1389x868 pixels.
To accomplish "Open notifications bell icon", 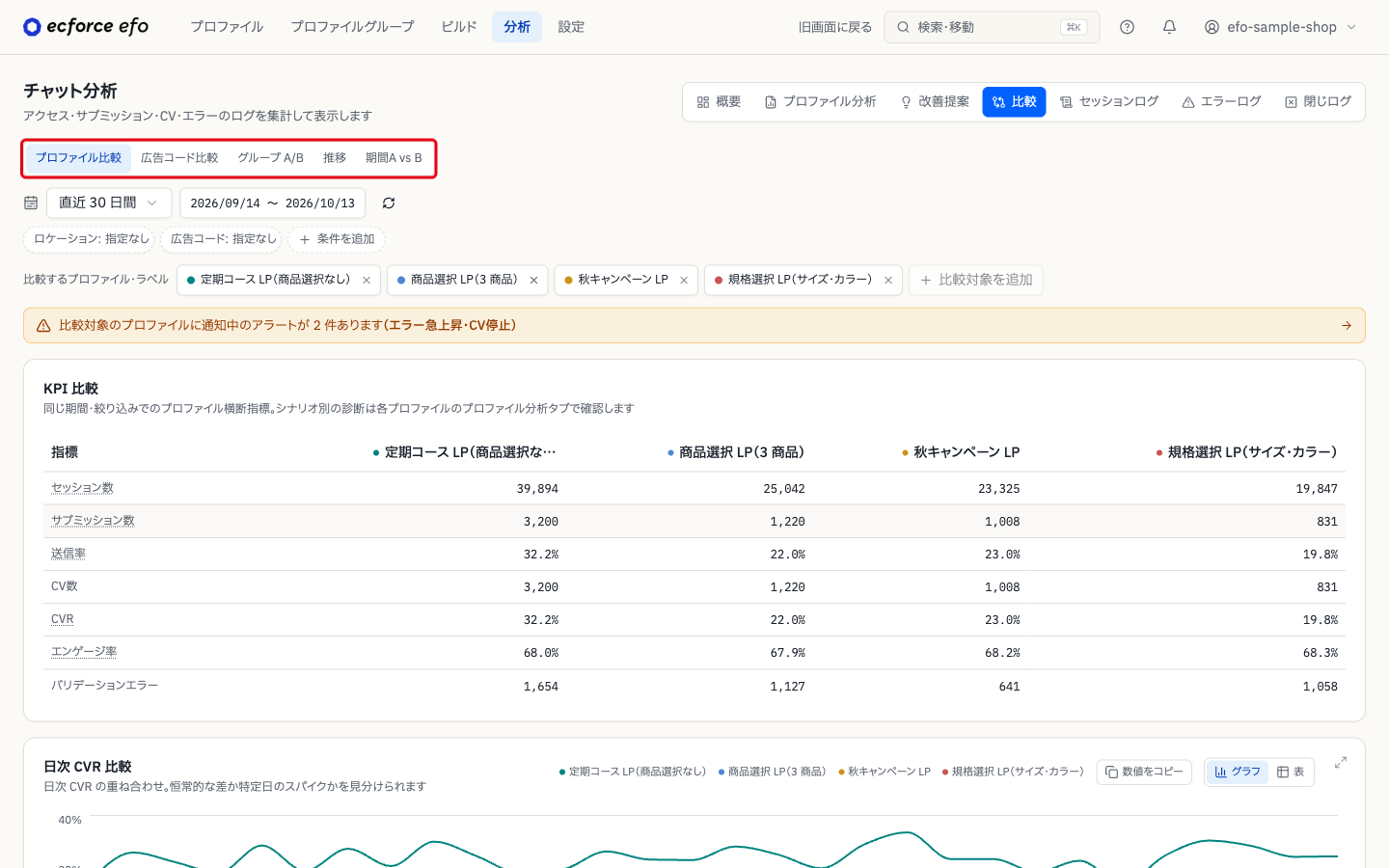I will [x=1169, y=27].
